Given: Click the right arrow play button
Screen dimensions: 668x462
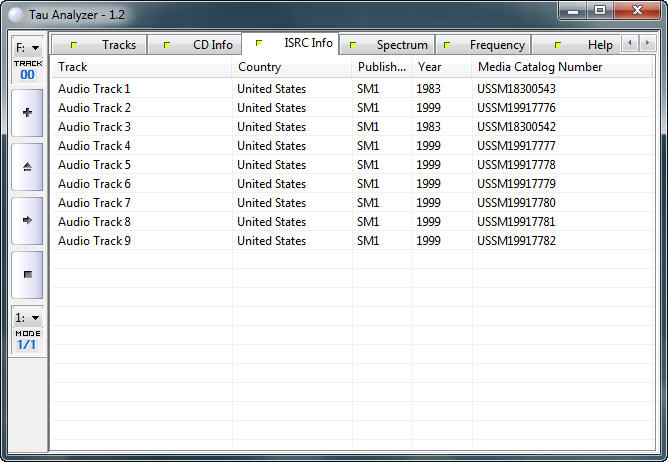Looking at the screenshot, I should pyautogui.click(x=27, y=220).
